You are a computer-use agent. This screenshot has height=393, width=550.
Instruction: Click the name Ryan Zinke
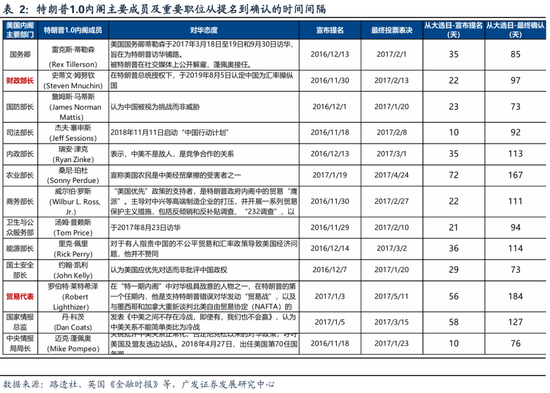point(73,159)
